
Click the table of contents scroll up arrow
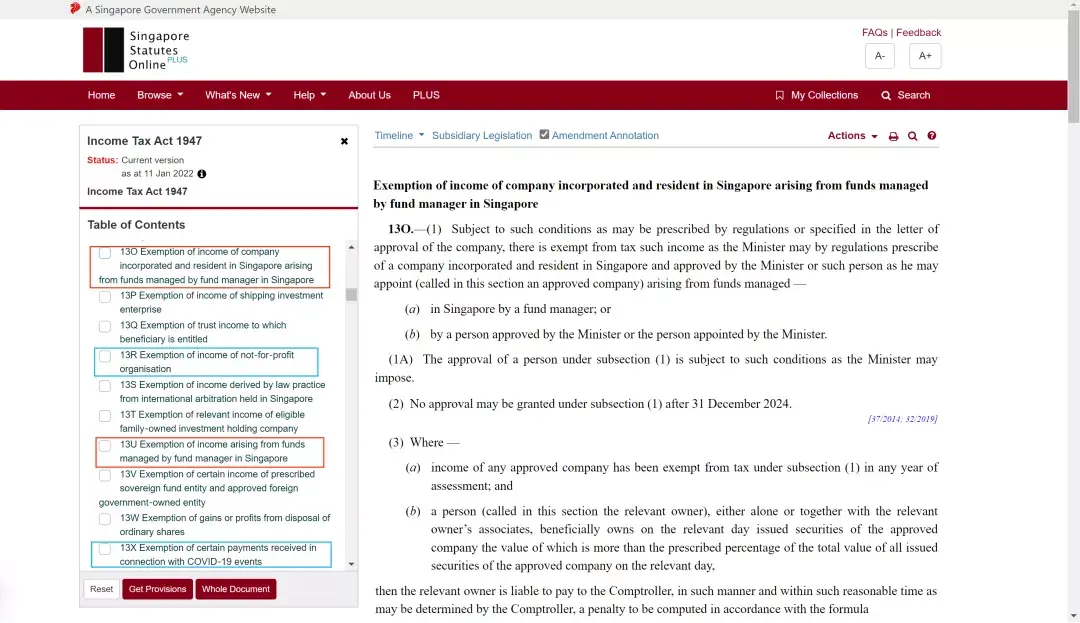351,247
